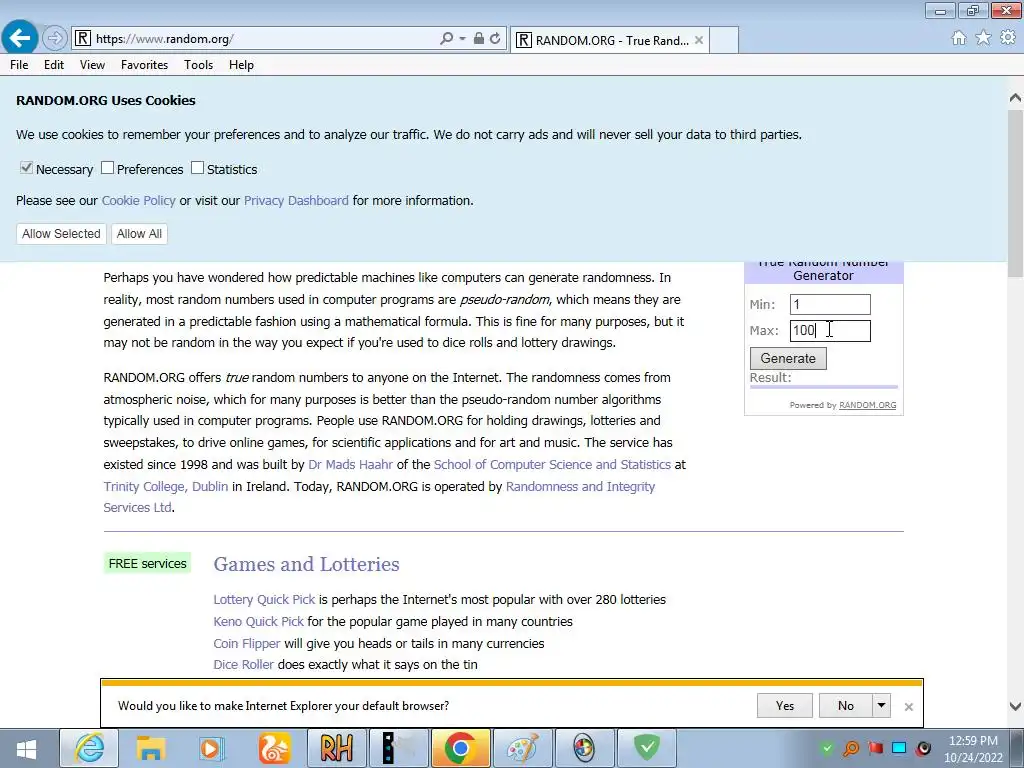Open the Help menu

pyautogui.click(x=241, y=65)
